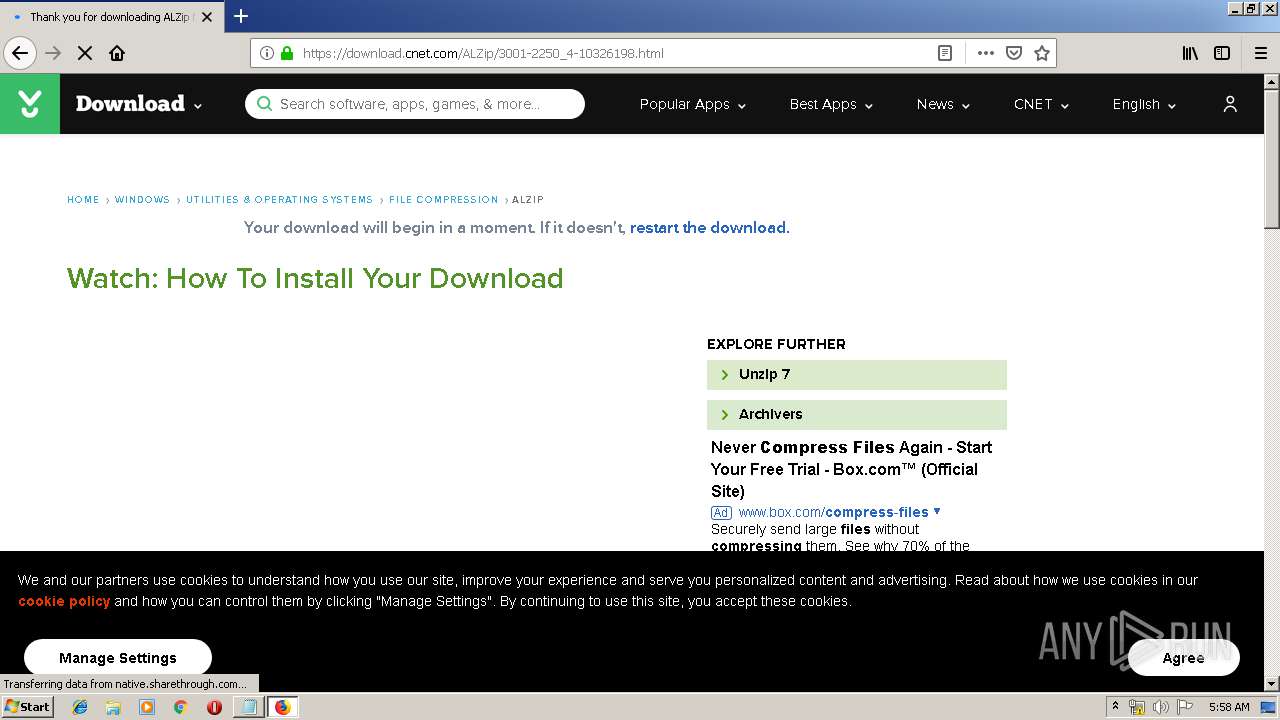1280x720 pixels.
Task: Launch Windows Media Player from taskbar
Action: [x=147, y=707]
